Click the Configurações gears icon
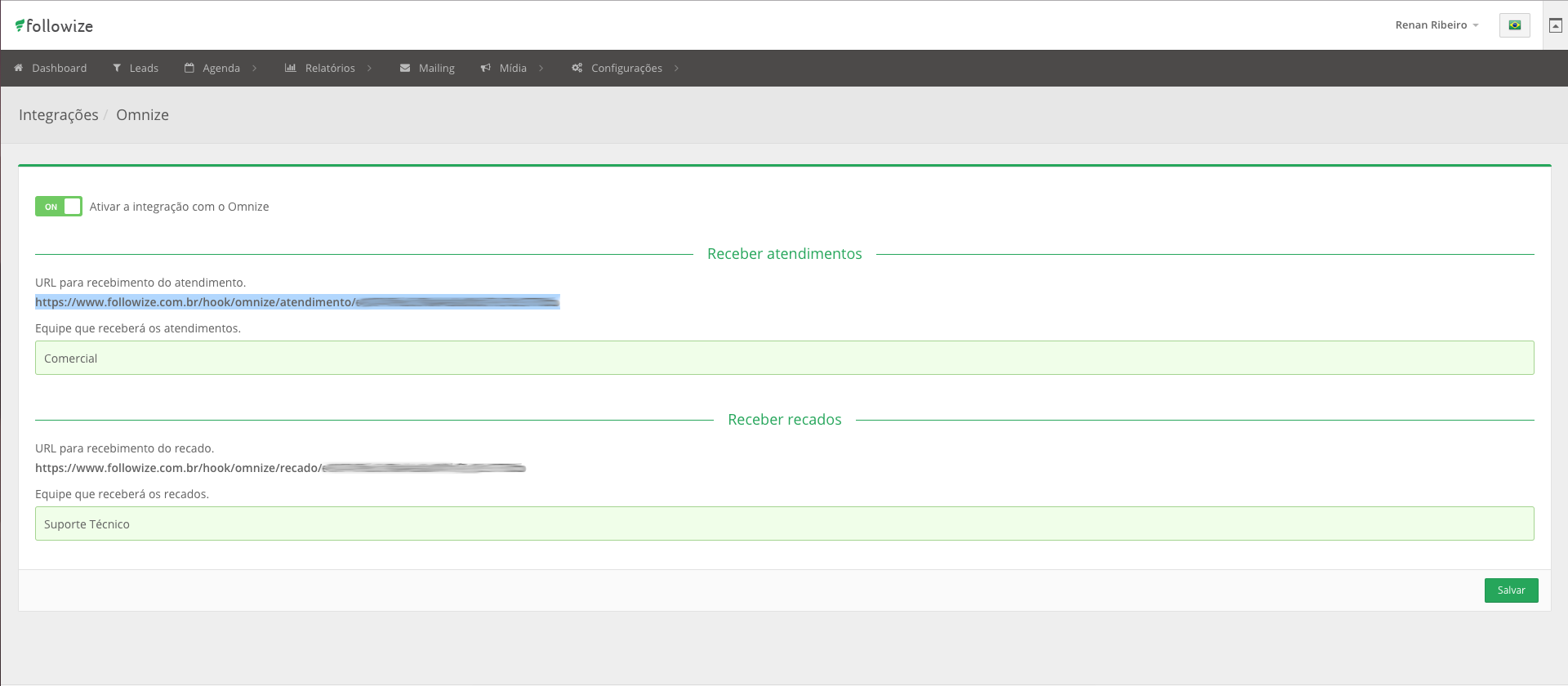Image resolution: width=1568 pixels, height=686 pixels. tap(577, 68)
